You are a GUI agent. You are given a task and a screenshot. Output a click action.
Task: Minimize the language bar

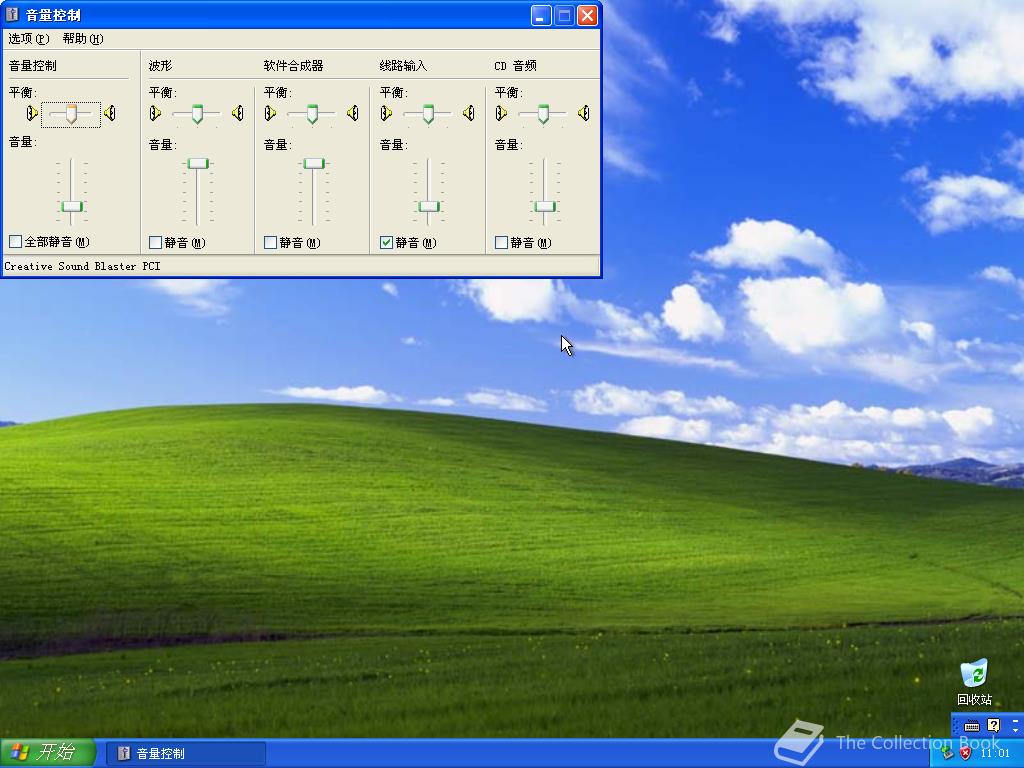pyautogui.click(x=1015, y=720)
